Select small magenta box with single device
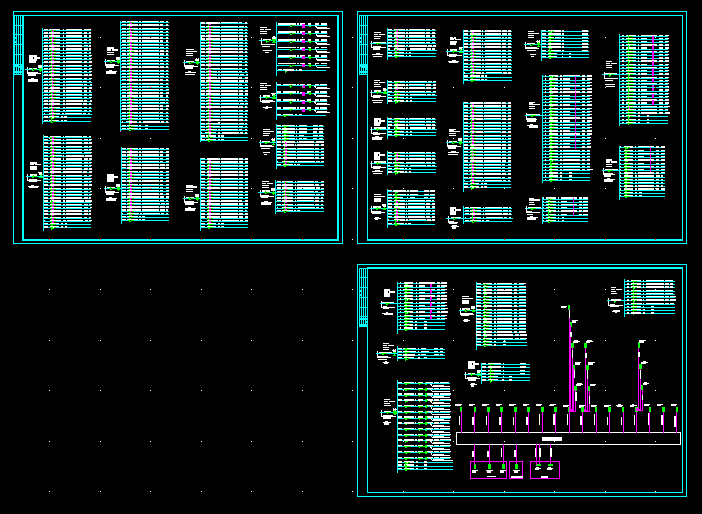This screenshot has width=702, height=514. coord(516,470)
